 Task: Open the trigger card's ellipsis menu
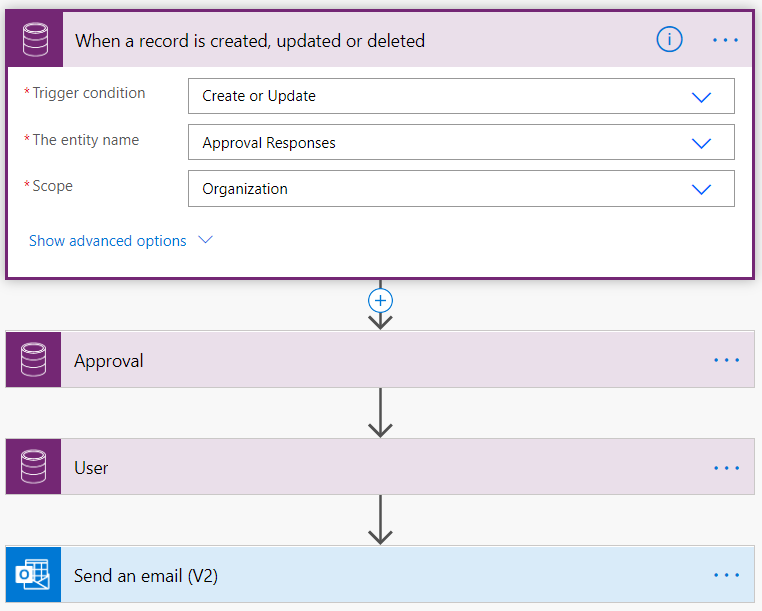tap(725, 40)
